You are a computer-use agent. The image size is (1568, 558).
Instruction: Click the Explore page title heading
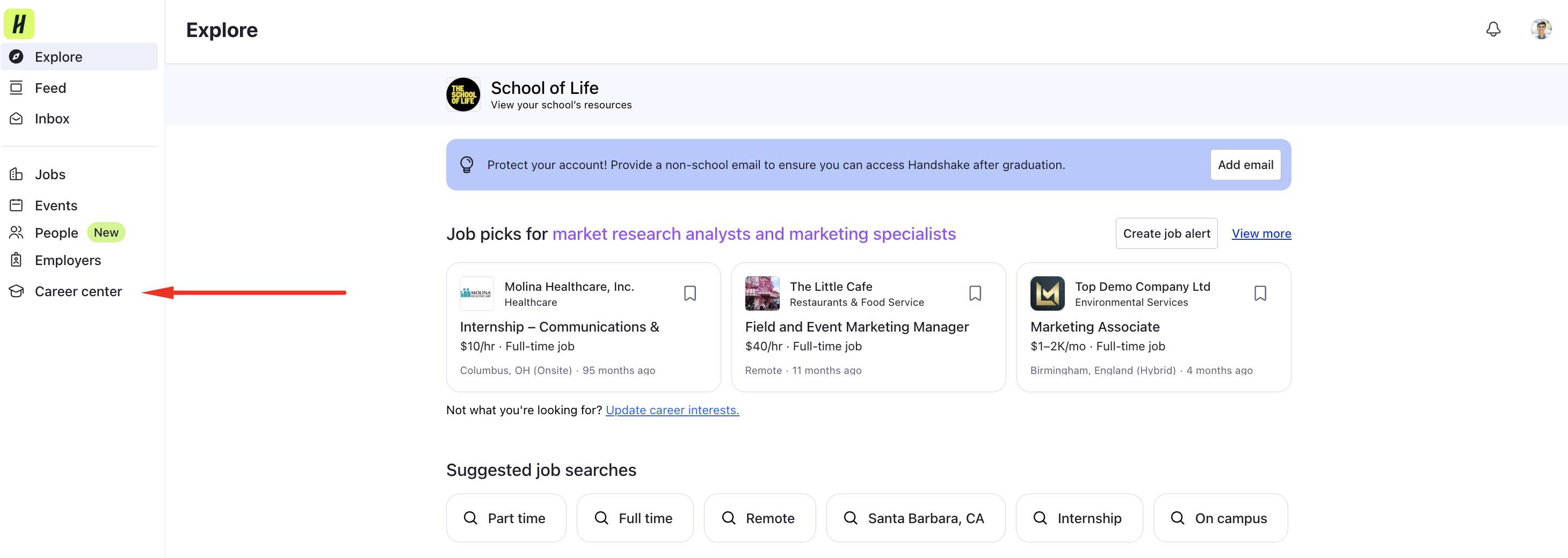click(222, 30)
